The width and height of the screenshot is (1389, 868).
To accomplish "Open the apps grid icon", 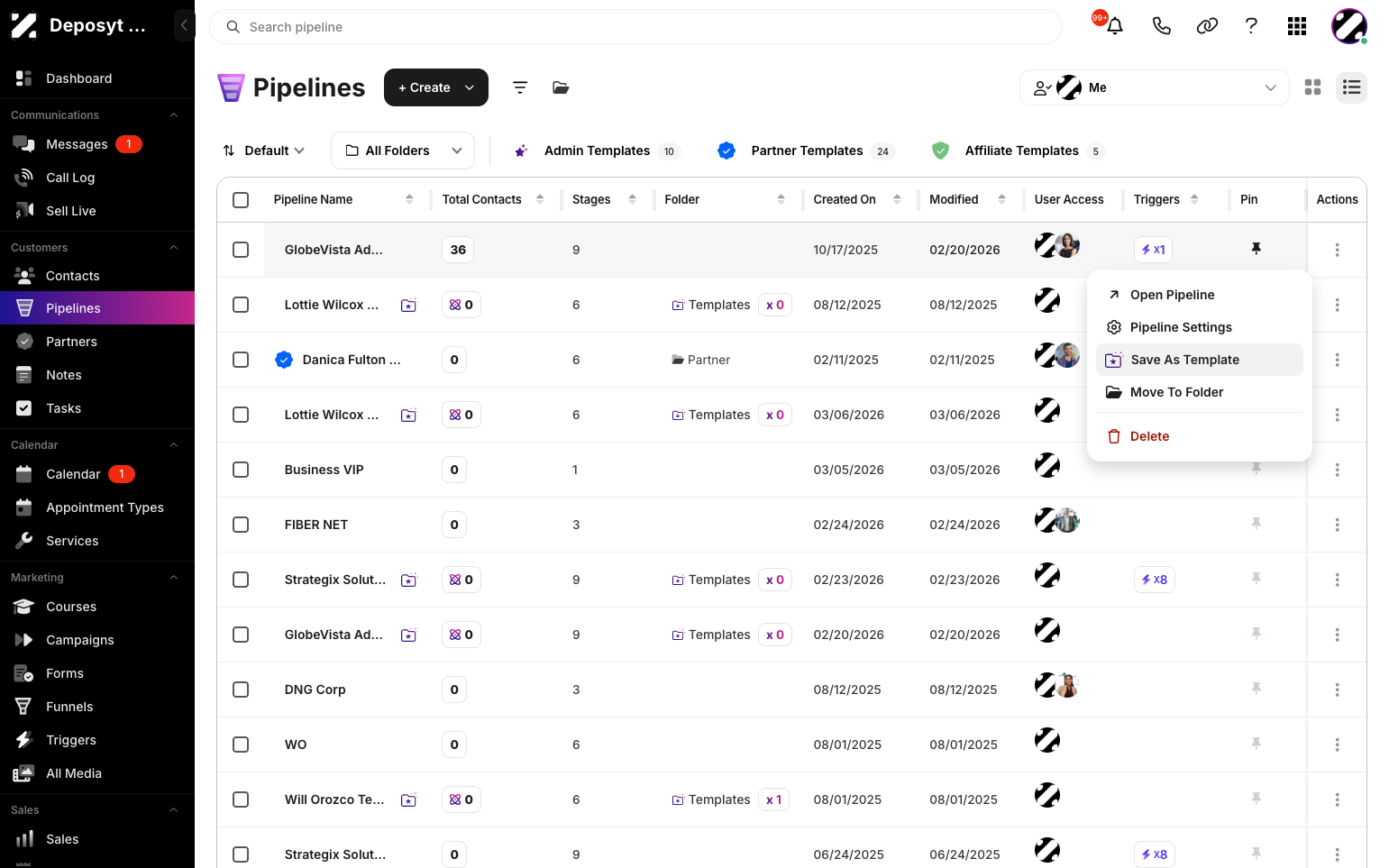I will point(1297,26).
